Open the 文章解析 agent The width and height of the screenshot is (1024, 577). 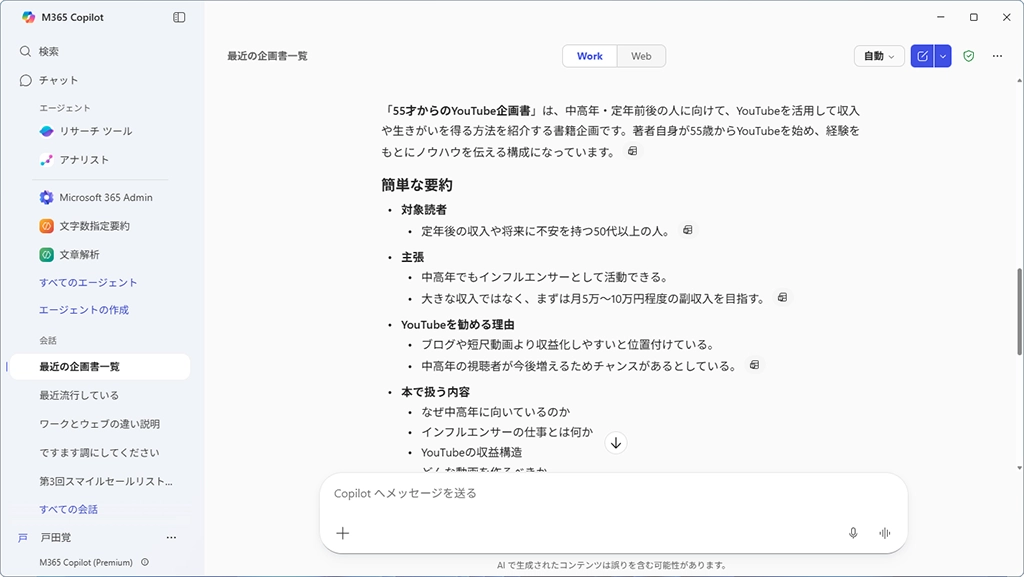(x=69, y=255)
